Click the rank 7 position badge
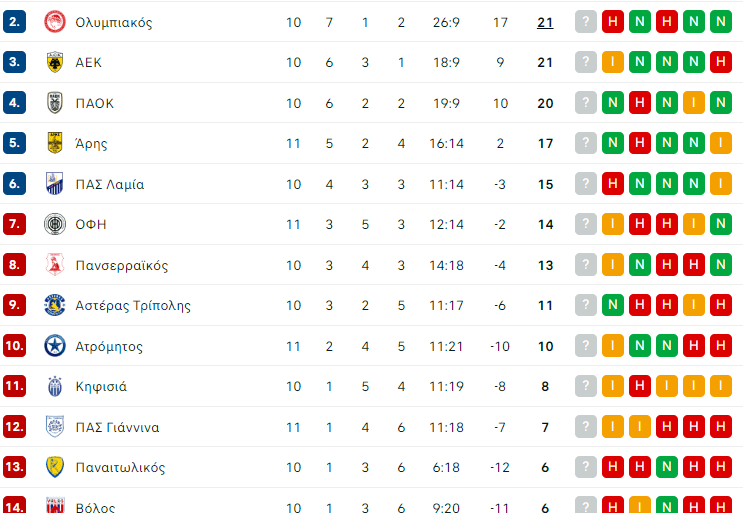Screen dimensions: 747x513 coord(14,224)
